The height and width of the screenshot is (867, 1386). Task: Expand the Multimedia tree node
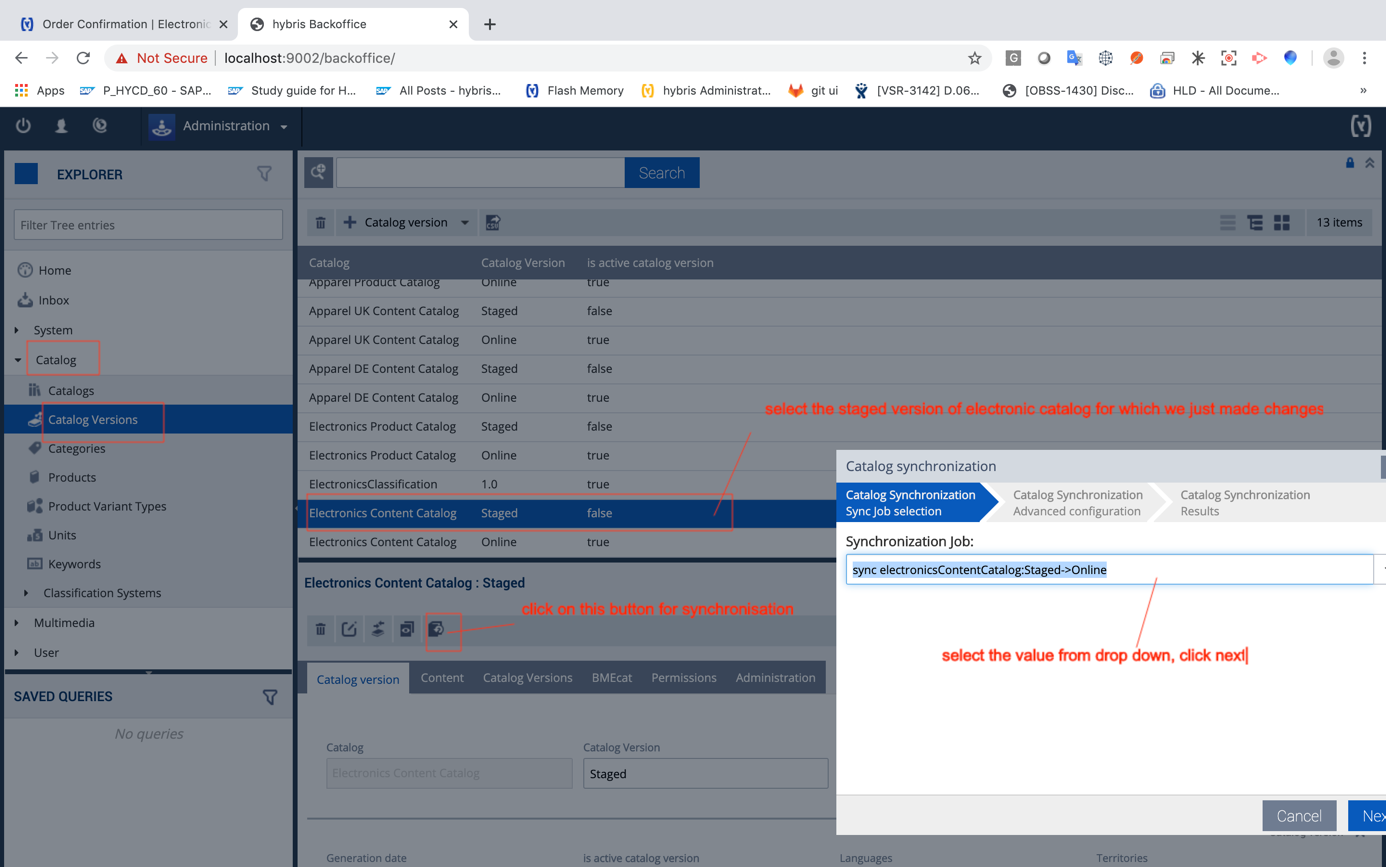tap(17, 623)
